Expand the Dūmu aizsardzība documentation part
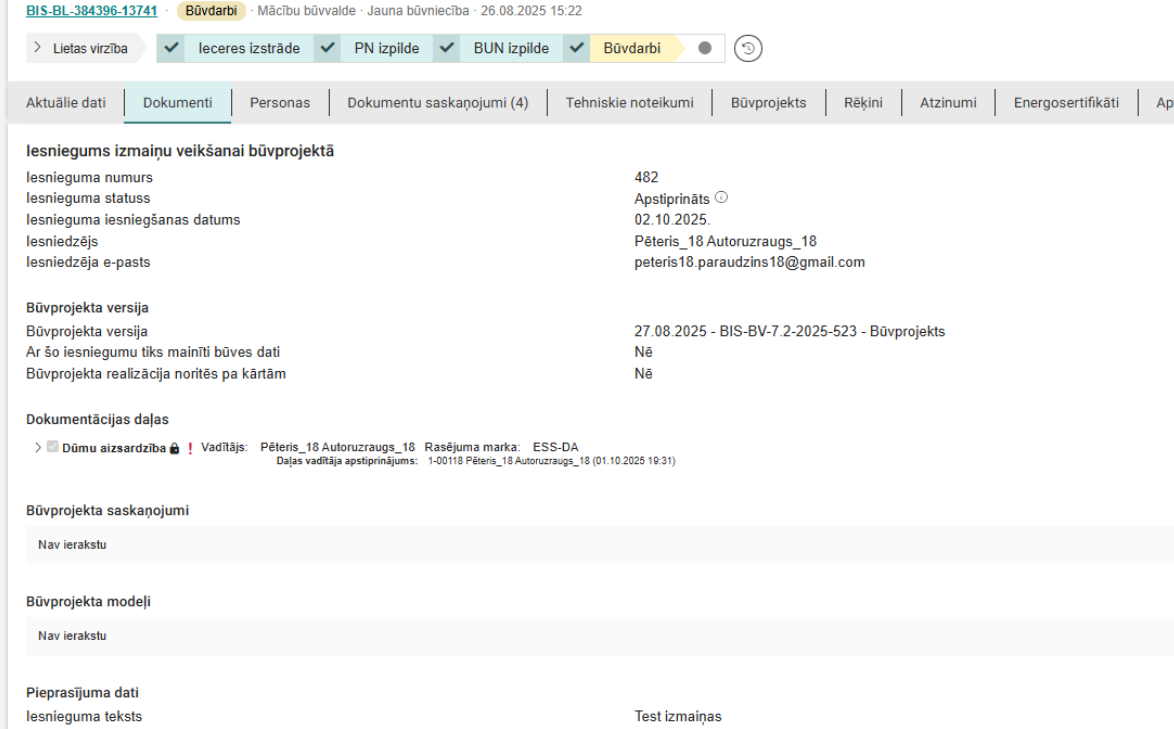The image size is (1174, 729). (x=38, y=447)
